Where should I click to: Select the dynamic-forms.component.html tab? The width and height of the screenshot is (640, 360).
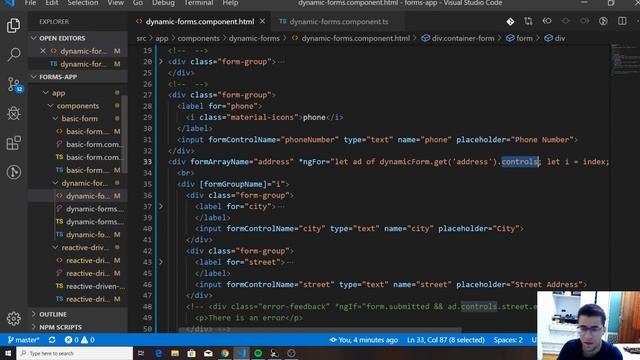tap(200, 22)
